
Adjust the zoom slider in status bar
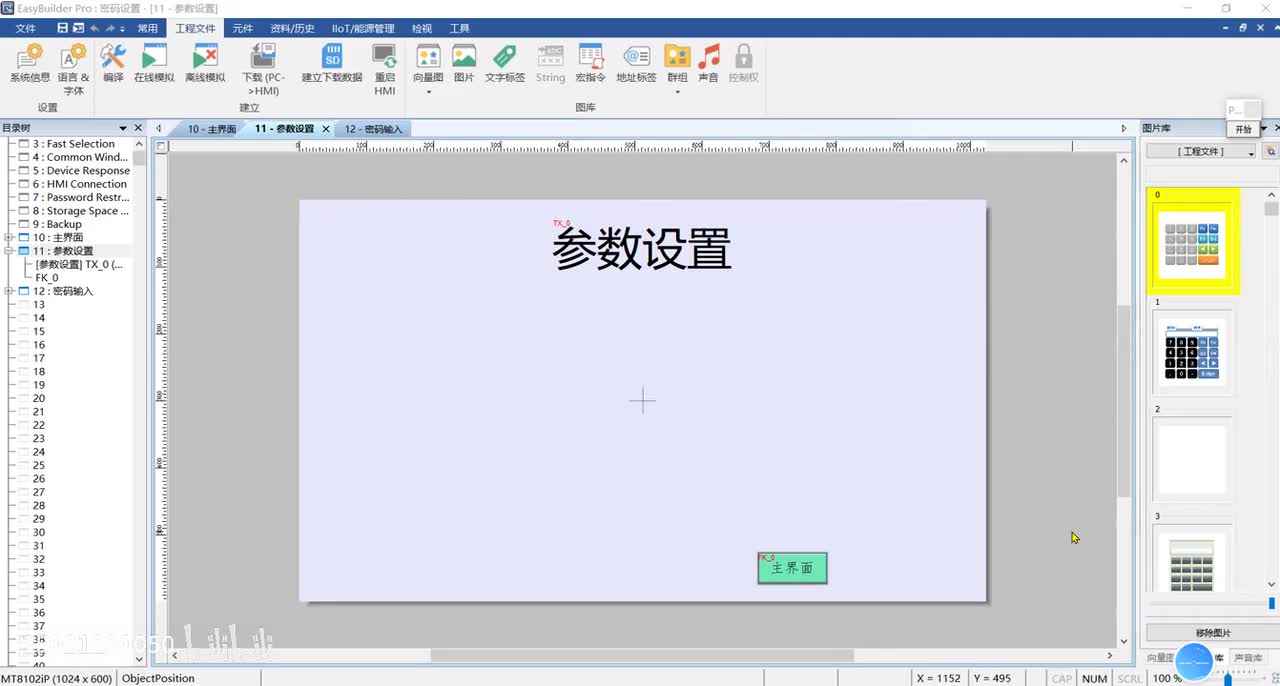[1228, 678]
